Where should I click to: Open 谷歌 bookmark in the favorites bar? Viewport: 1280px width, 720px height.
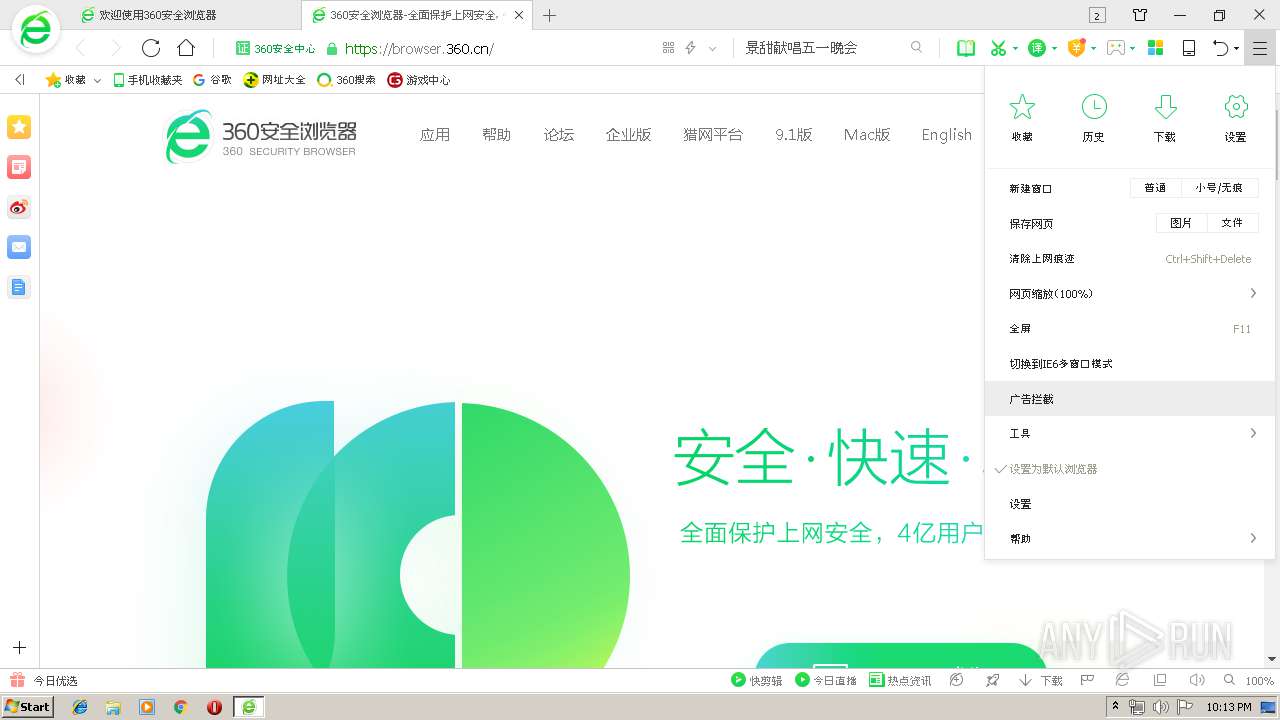[x=212, y=80]
